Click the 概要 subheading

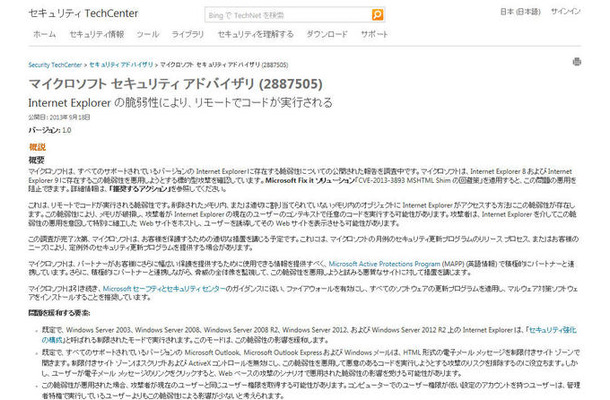(x=37, y=160)
